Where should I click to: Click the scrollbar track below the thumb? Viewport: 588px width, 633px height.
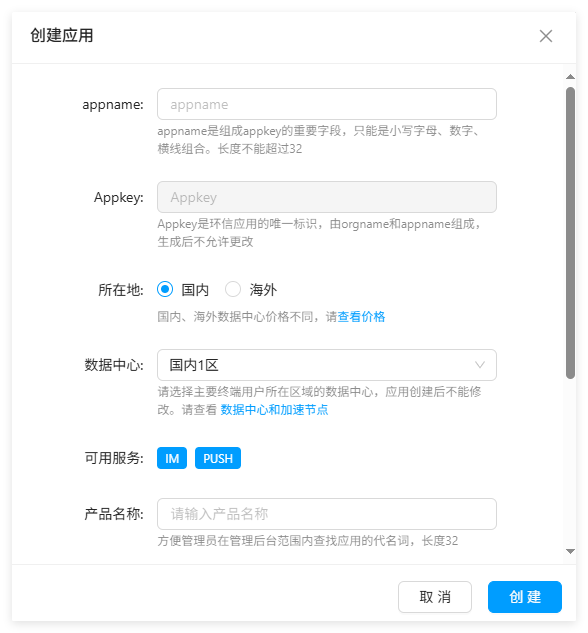(x=570, y=463)
